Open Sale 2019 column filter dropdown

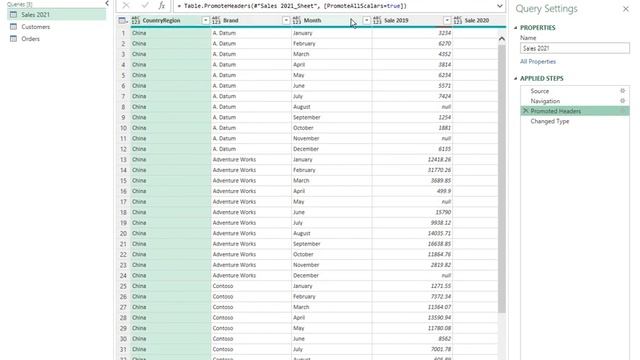coord(447,20)
